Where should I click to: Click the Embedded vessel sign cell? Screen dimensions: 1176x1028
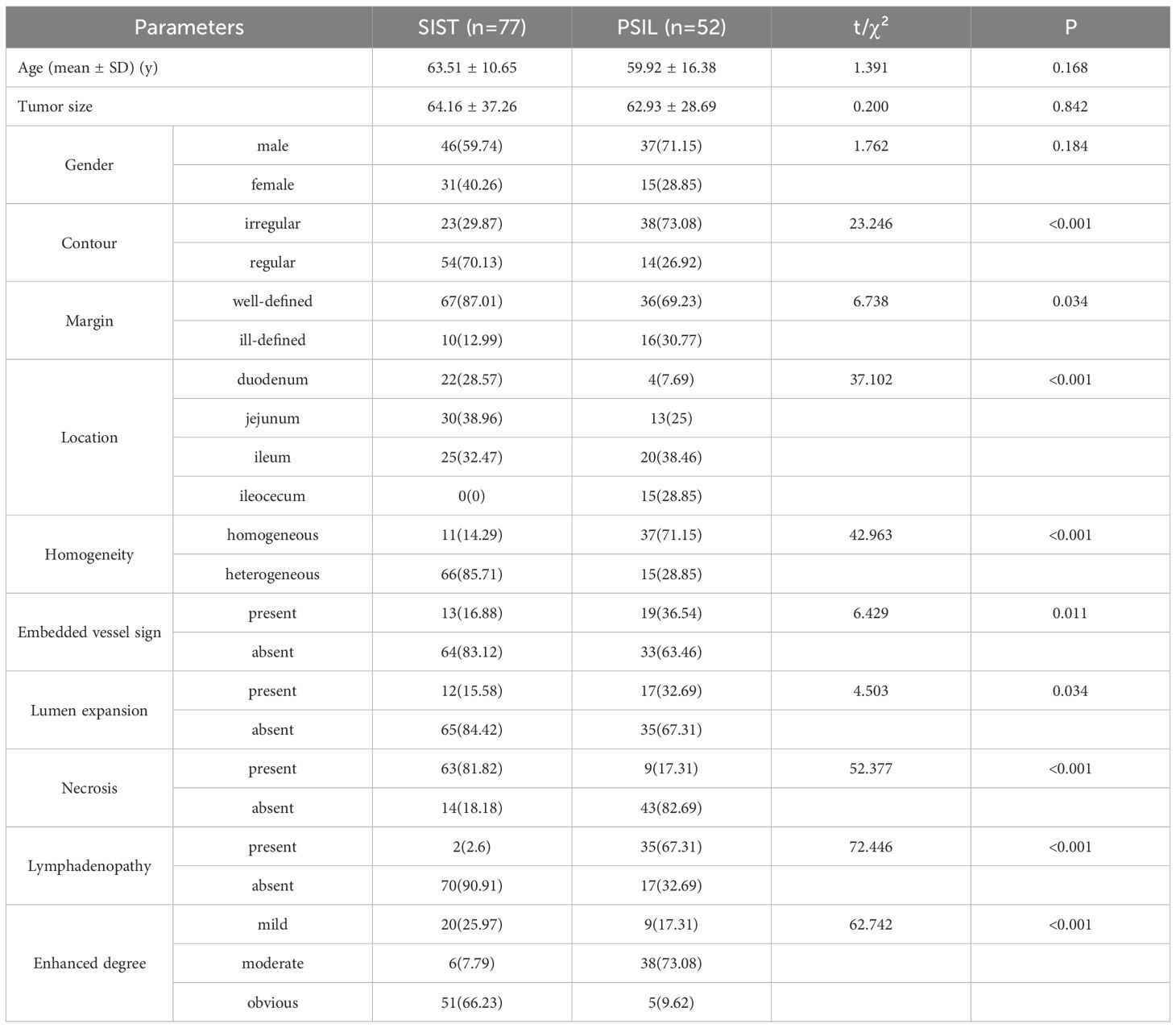coord(89,632)
